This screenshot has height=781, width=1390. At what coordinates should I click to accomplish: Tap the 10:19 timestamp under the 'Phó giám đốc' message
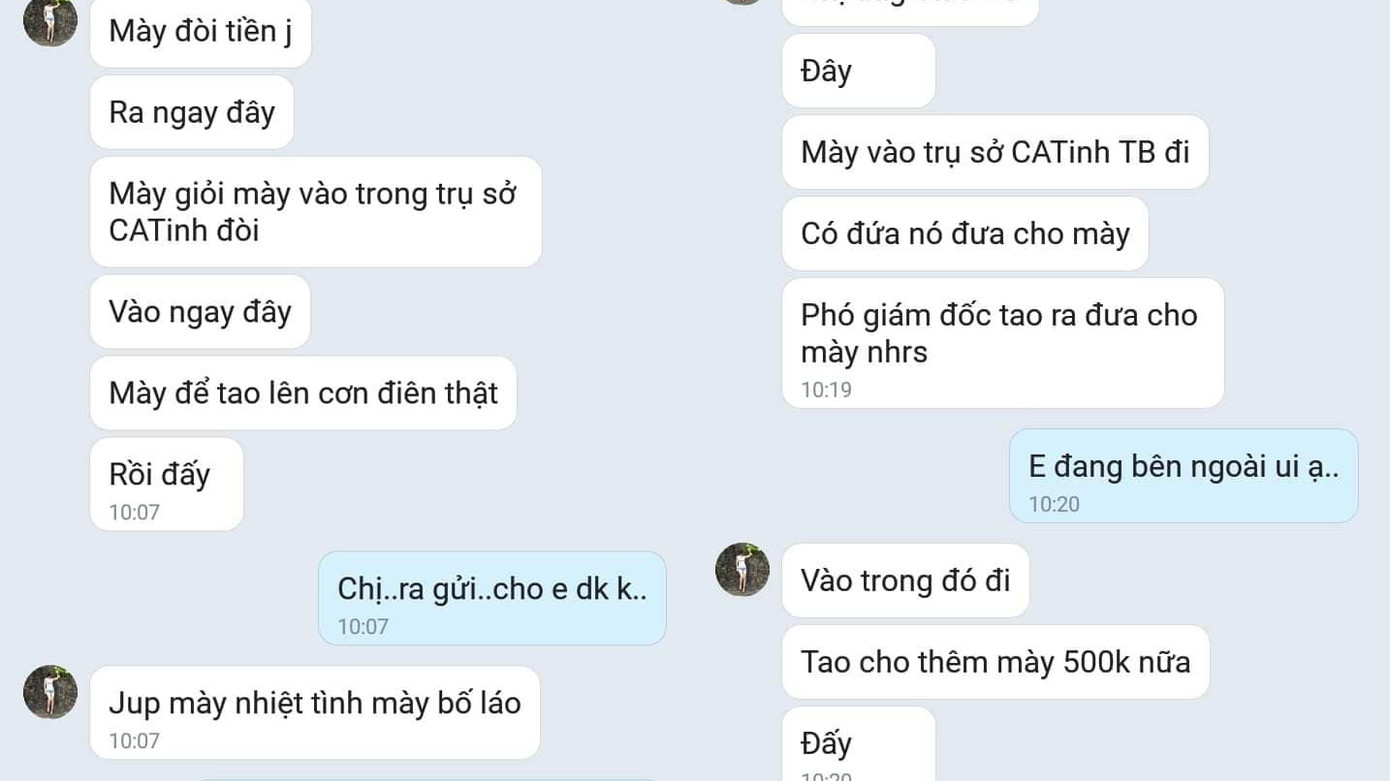826,390
